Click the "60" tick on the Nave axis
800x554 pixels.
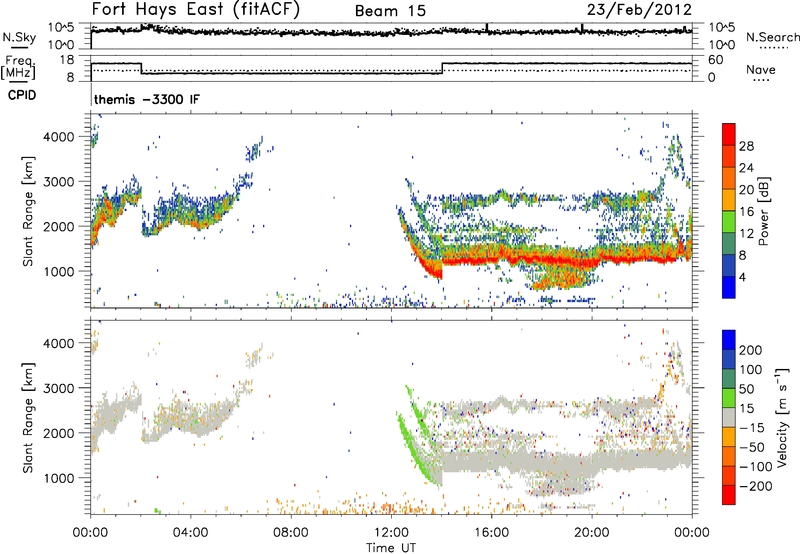point(715,60)
